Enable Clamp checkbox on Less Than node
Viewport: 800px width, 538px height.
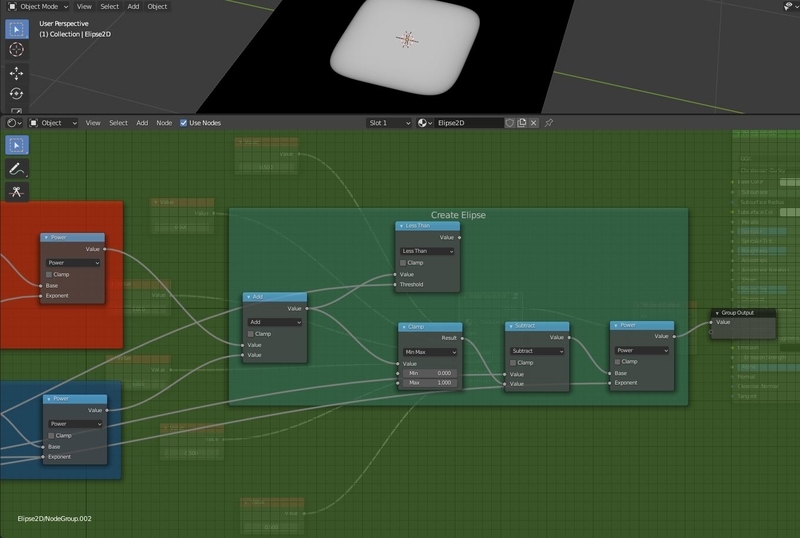tap(403, 263)
